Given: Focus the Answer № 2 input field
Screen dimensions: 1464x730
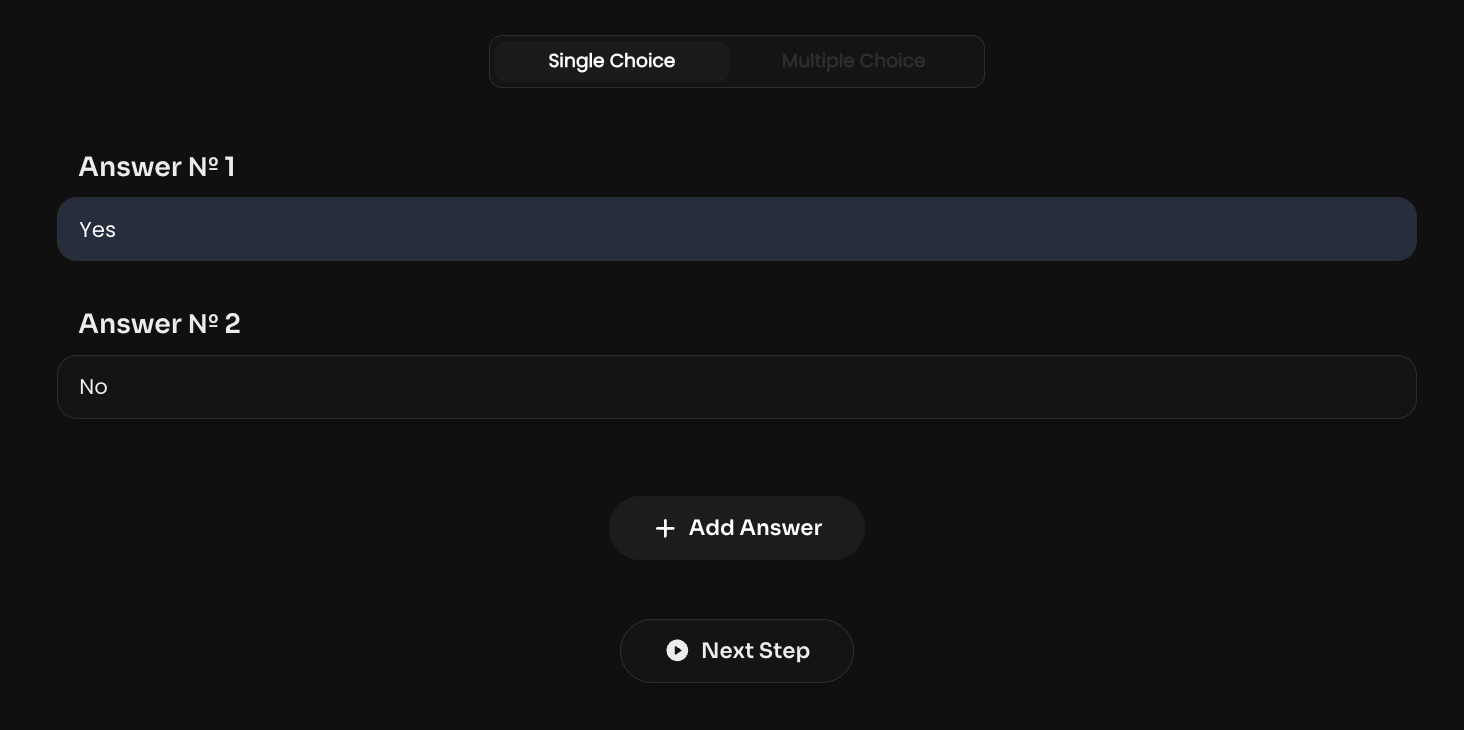Looking at the screenshot, I should [737, 387].
